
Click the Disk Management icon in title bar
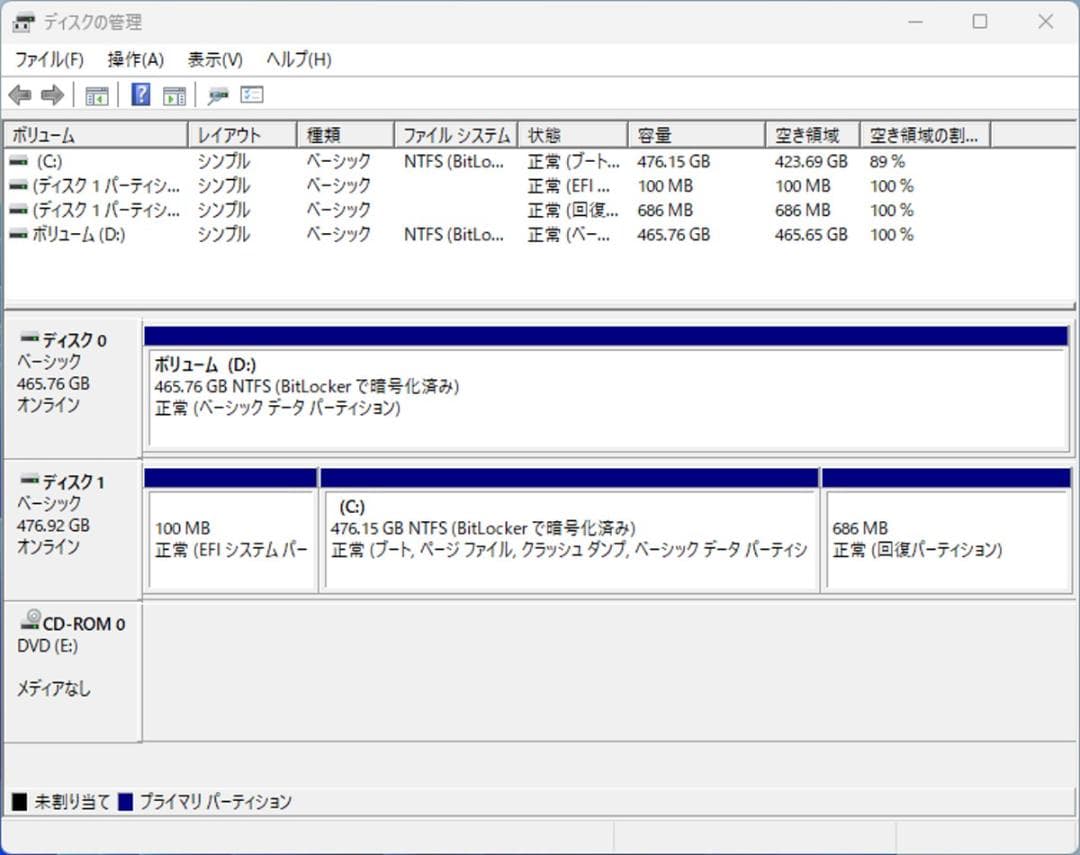(x=21, y=21)
